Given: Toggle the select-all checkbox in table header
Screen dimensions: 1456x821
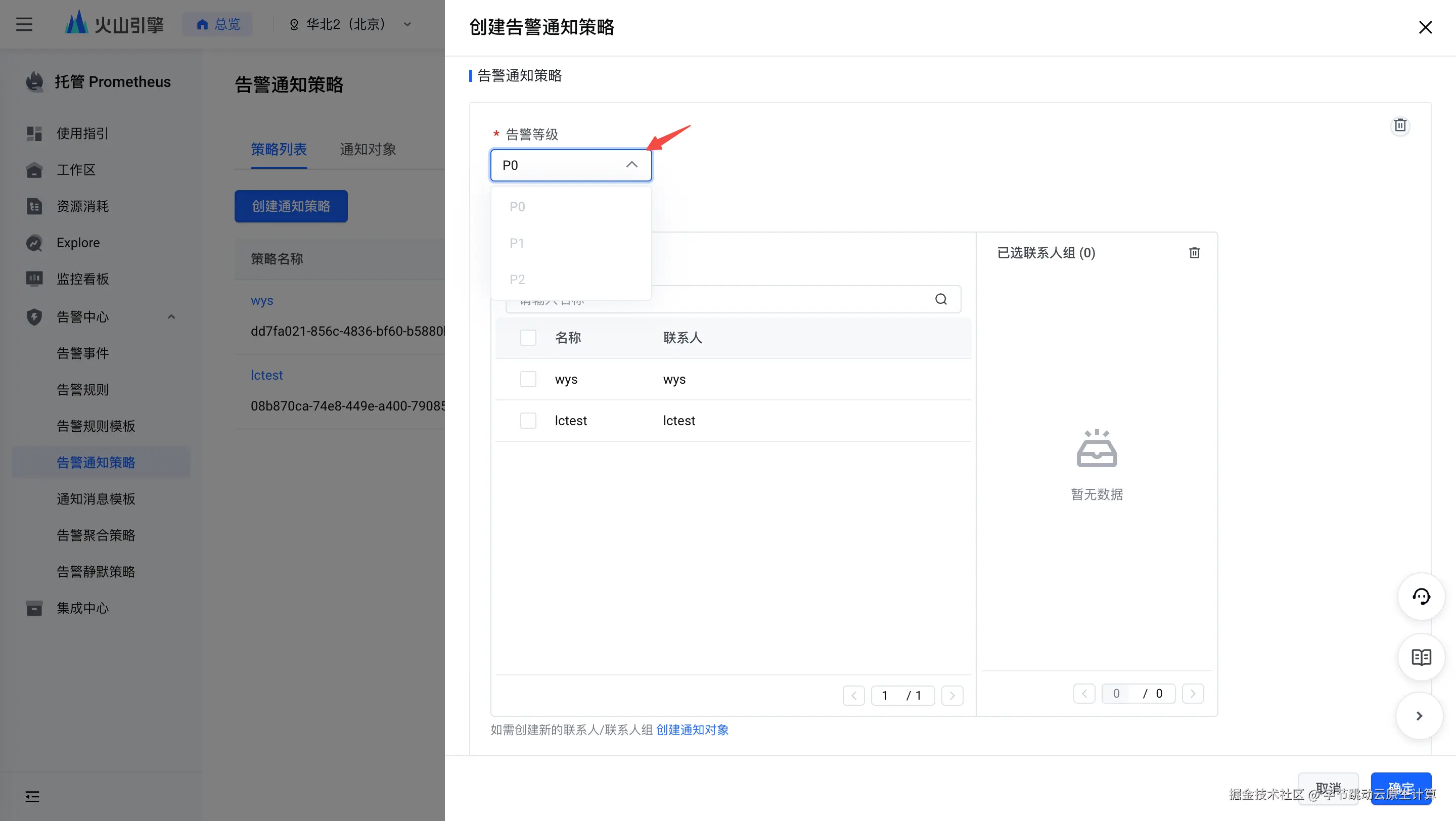Looking at the screenshot, I should pos(528,338).
